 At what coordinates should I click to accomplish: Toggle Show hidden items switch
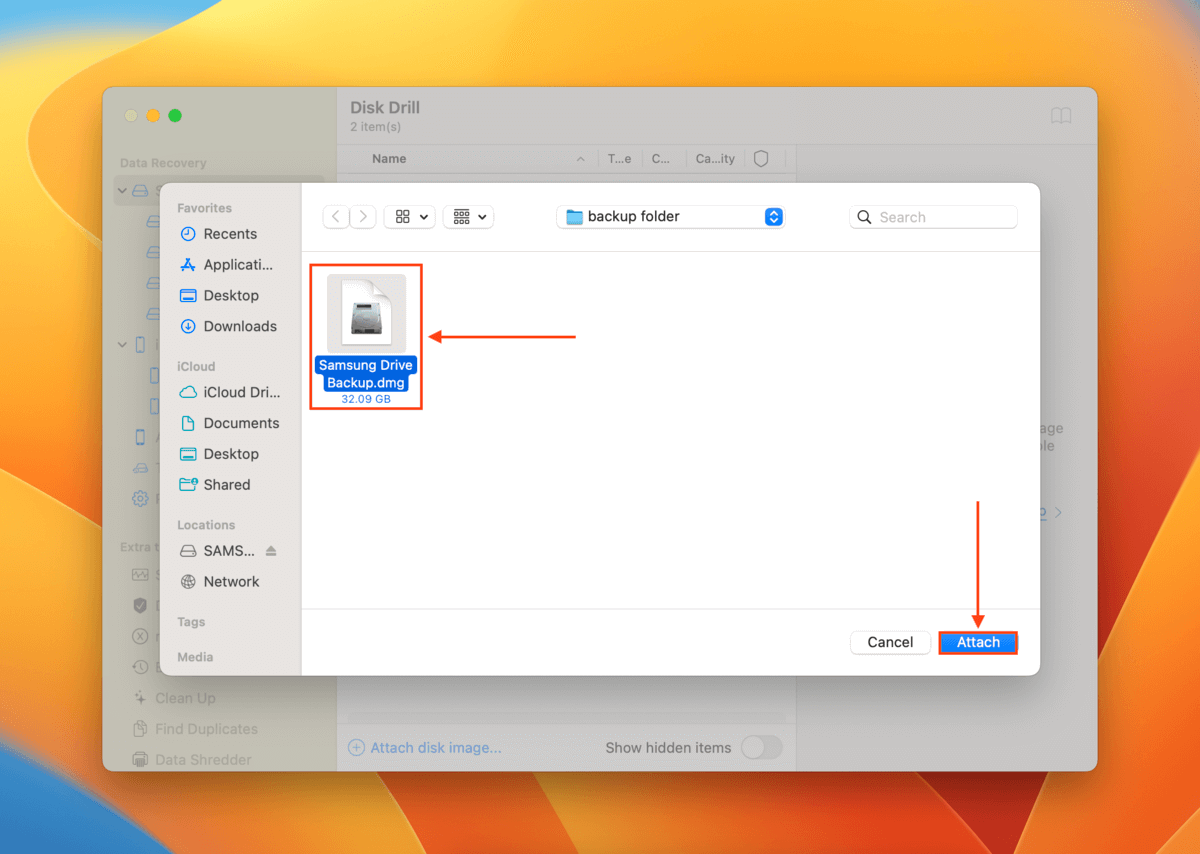(761, 747)
